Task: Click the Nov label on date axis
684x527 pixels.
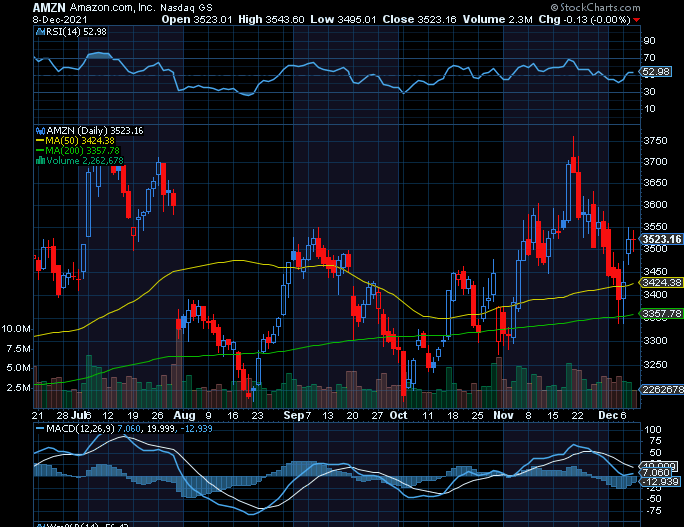Action: (x=503, y=415)
